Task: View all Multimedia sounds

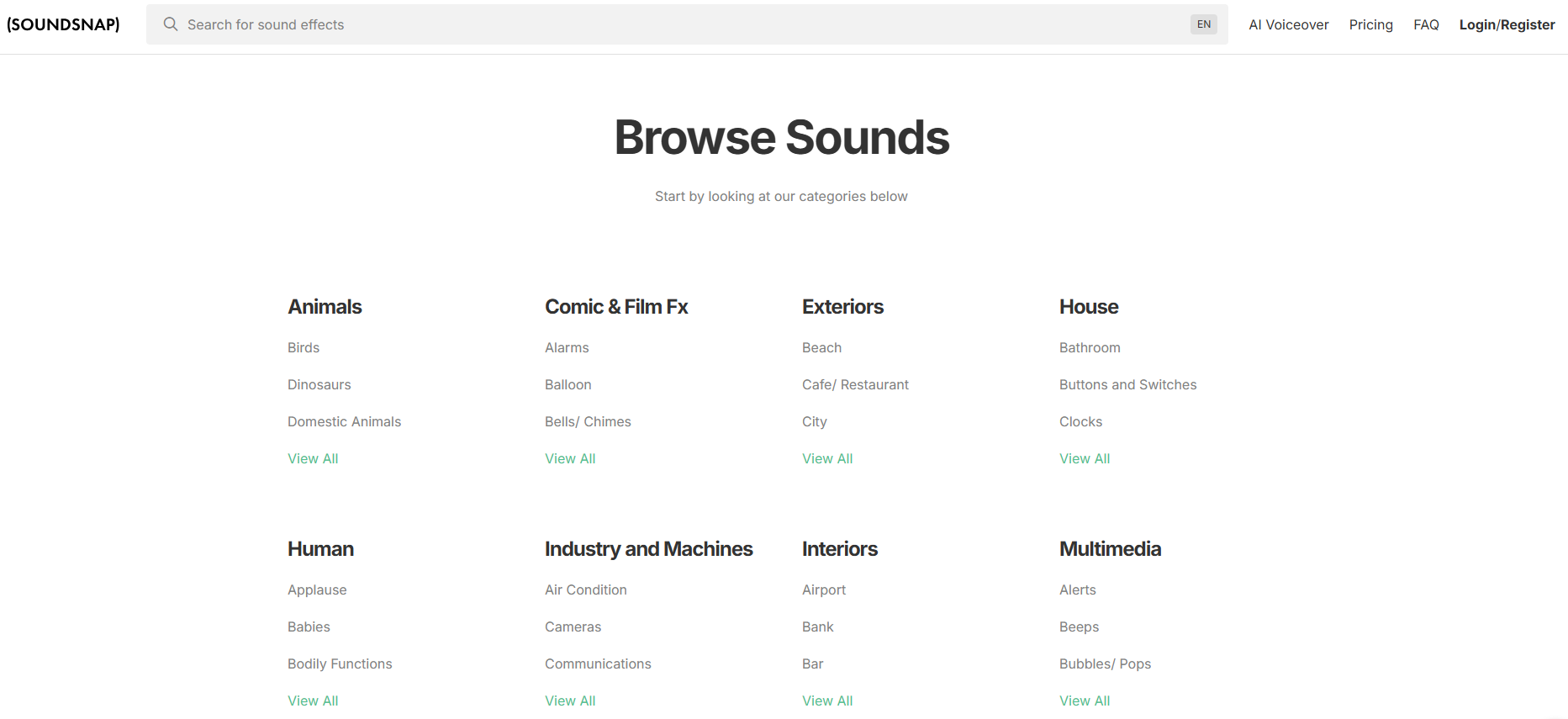Action: tap(1085, 700)
